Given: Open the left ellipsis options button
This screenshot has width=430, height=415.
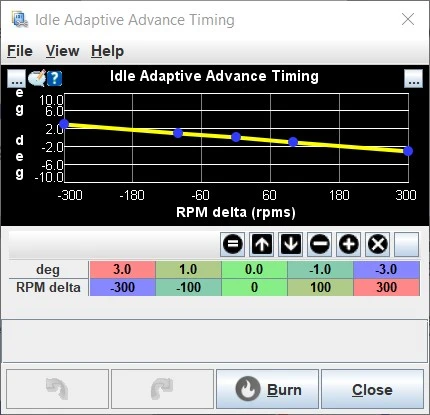Looking at the screenshot, I should coord(16,78).
